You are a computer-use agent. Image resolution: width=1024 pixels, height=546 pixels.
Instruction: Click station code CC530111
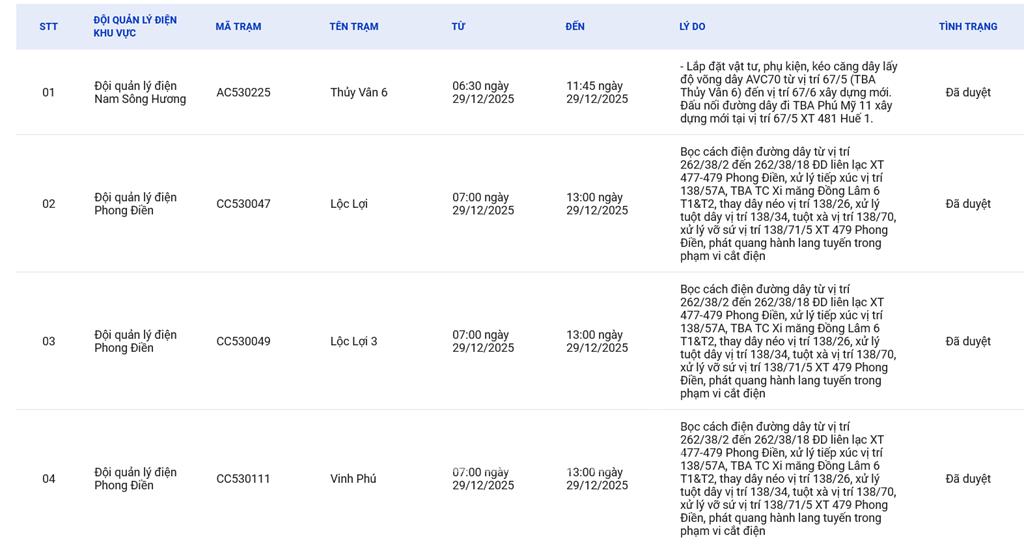click(x=243, y=479)
